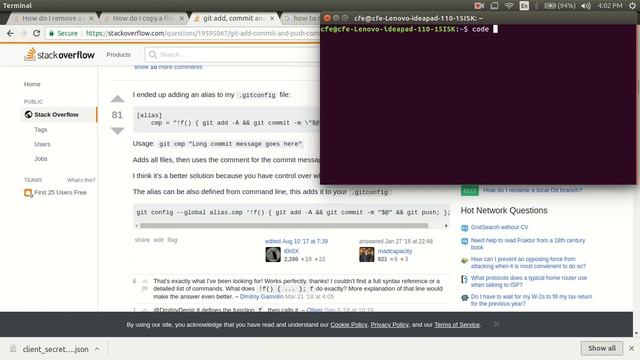Click the edit link under answer
This screenshot has width=640, height=360.
159,240
